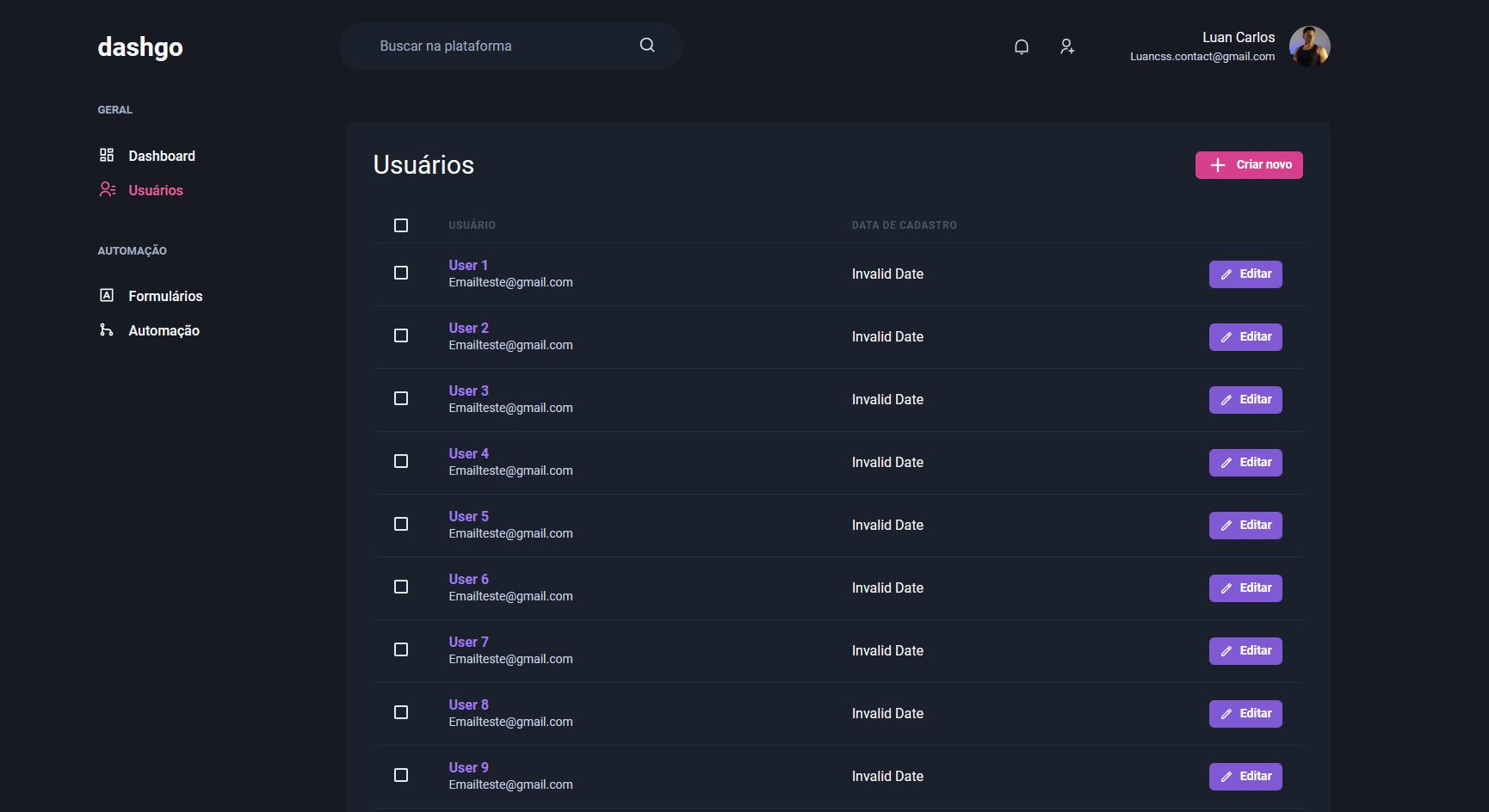Click pencil icon in User 6 row
Screen dimensions: 1489x812
(x=1226, y=588)
